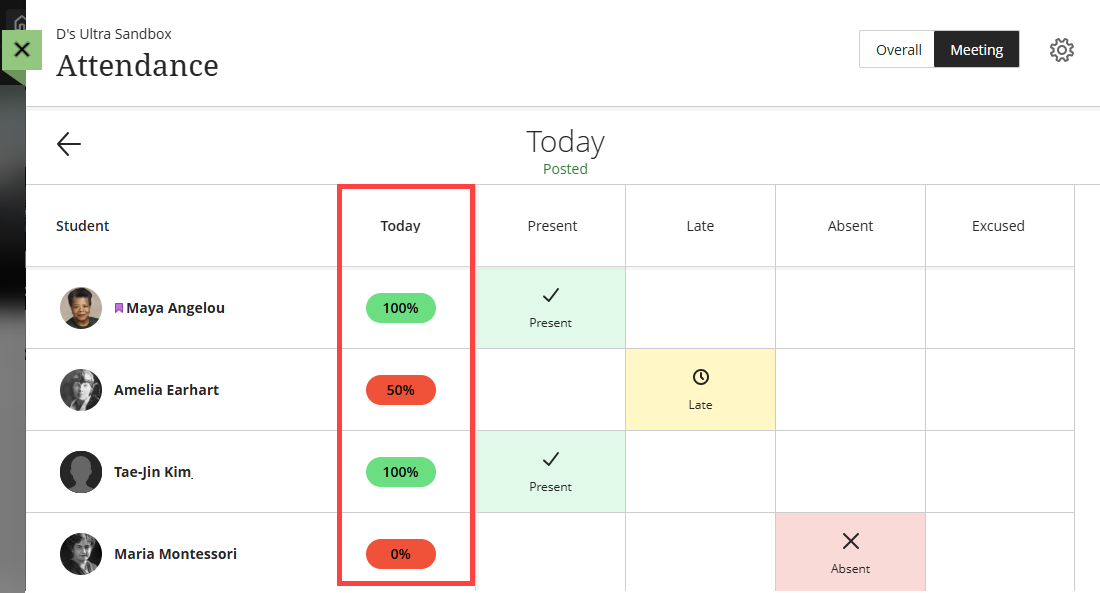Select the Meeting view tab
The image size is (1100, 593).
coord(976,50)
